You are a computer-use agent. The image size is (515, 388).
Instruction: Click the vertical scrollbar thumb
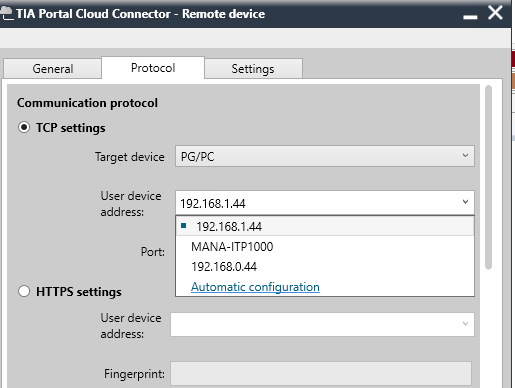[x=489, y=177]
